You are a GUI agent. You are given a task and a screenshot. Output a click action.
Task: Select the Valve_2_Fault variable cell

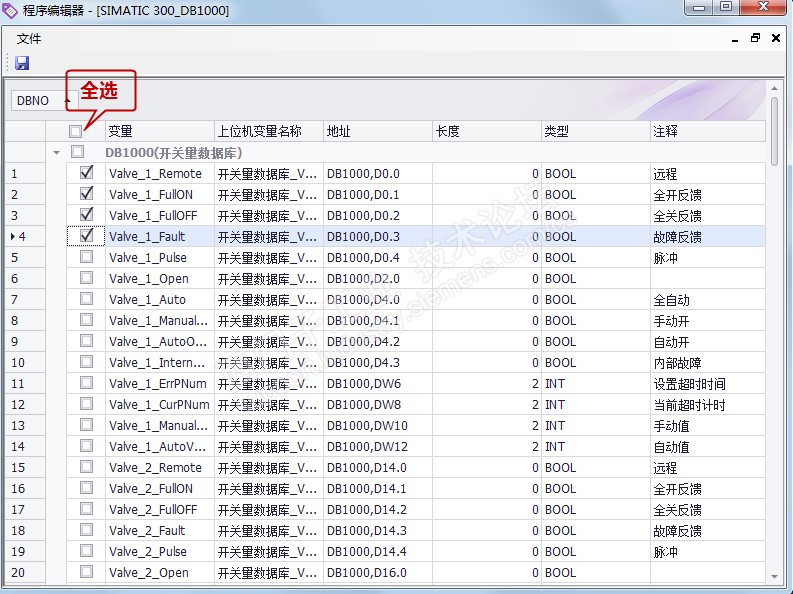(x=160, y=530)
